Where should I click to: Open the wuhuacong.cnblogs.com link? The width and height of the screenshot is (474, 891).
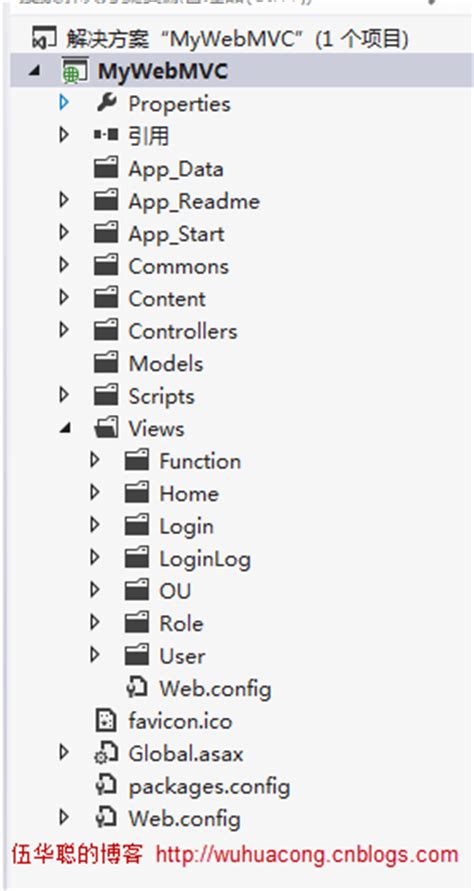[307, 854]
